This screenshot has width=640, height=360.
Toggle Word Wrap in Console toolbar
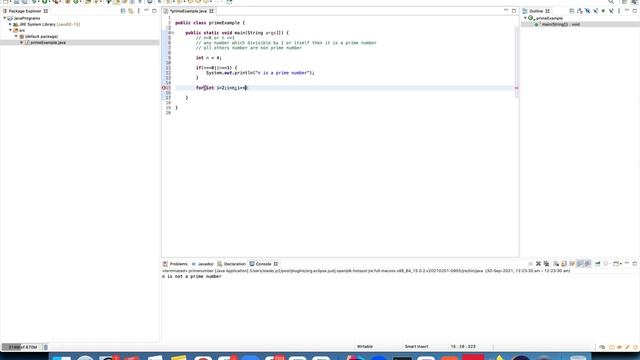click(572, 264)
